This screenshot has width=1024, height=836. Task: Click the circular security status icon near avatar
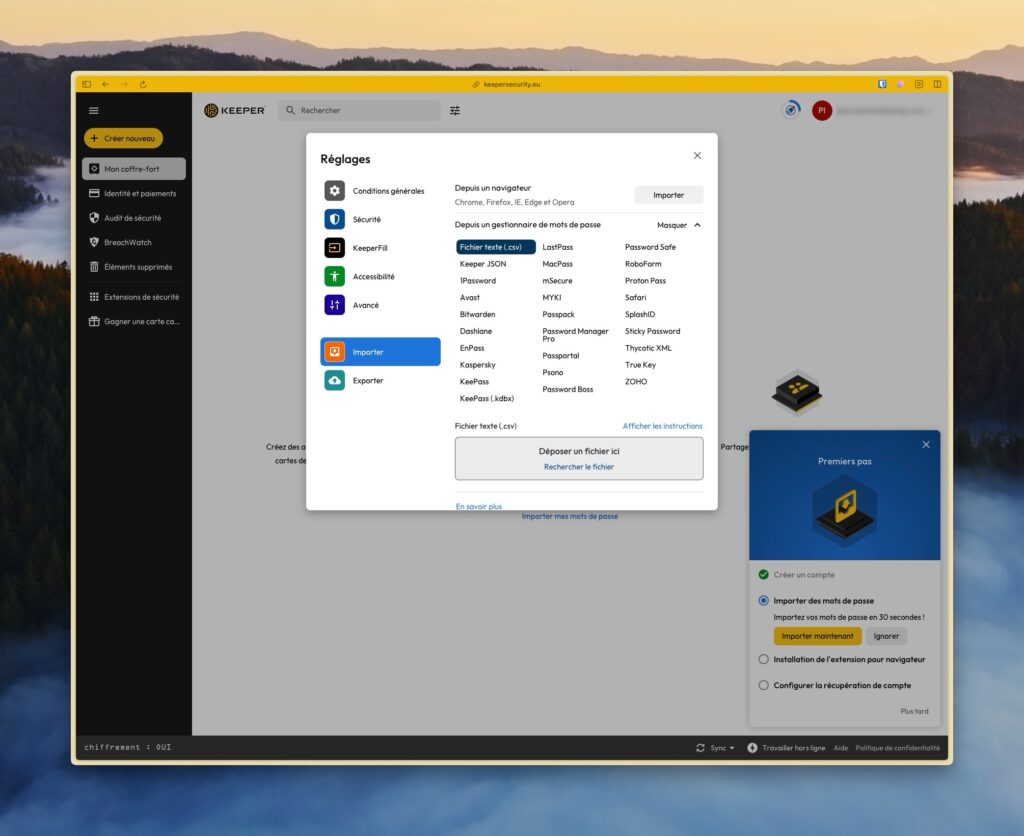coord(792,110)
